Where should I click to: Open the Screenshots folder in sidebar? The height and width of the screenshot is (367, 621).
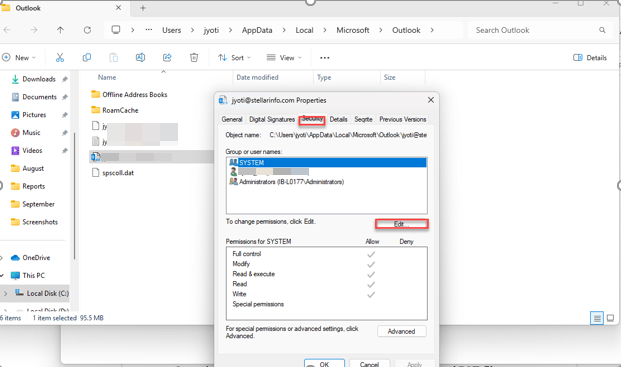[40, 222]
